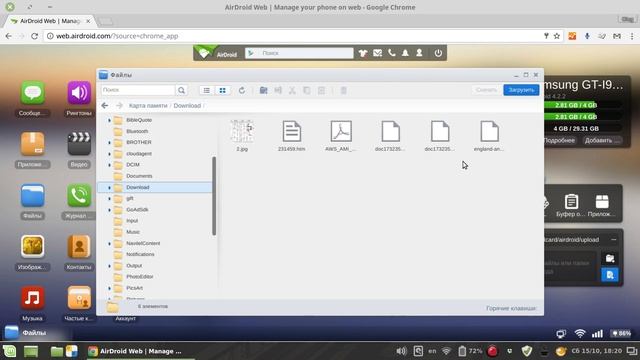Image resolution: width=640 pixels, height=360 pixels.
Task: Select the england-an... file
Action: point(489,131)
